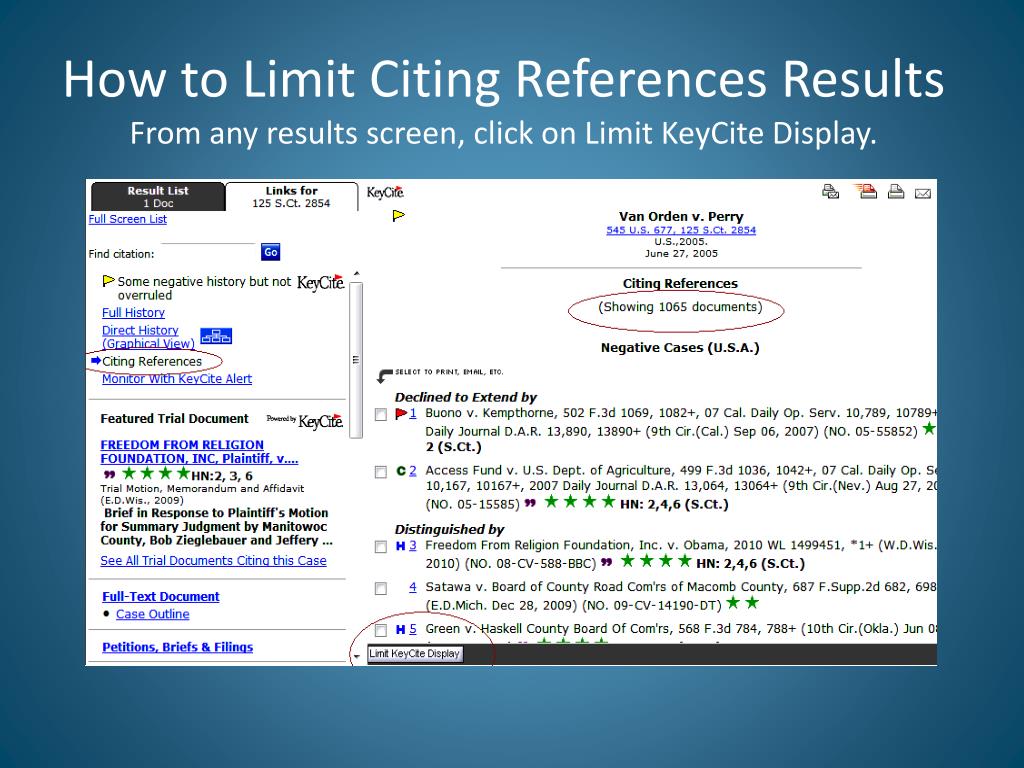Open the Case Outline link
Image resolution: width=1024 pixels, height=768 pixels.
coord(153,614)
